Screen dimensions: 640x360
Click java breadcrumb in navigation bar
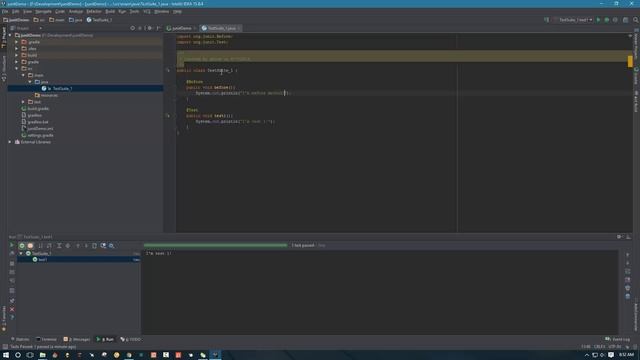(76, 20)
